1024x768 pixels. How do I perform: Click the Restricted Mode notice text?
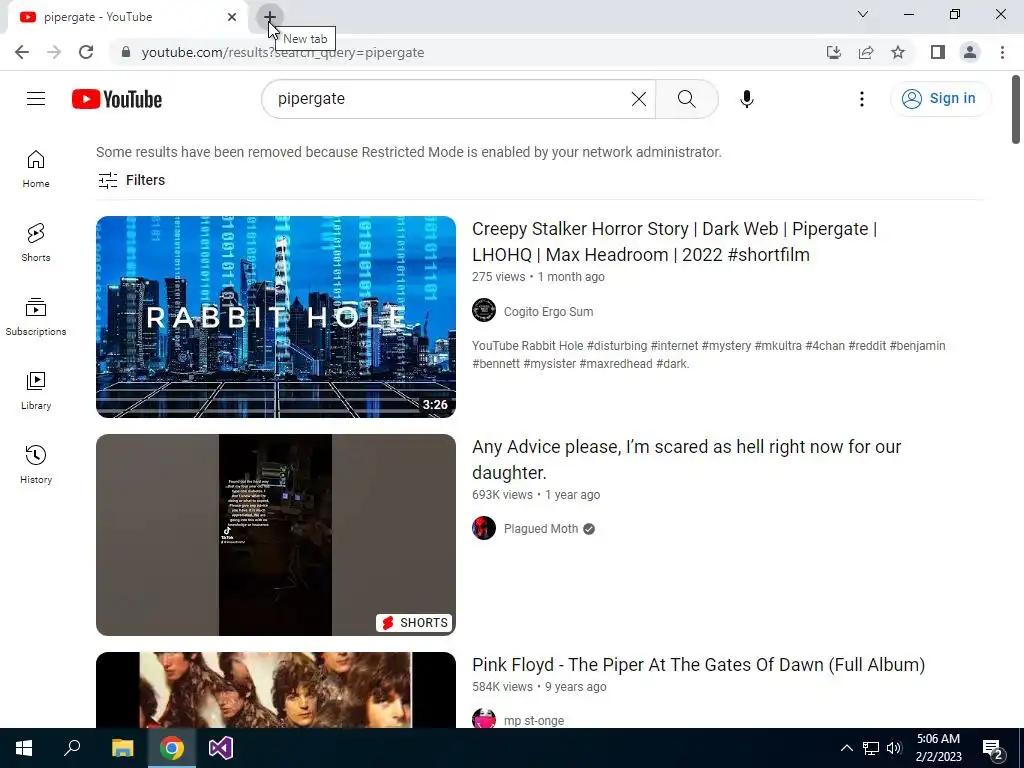click(409, 152)
